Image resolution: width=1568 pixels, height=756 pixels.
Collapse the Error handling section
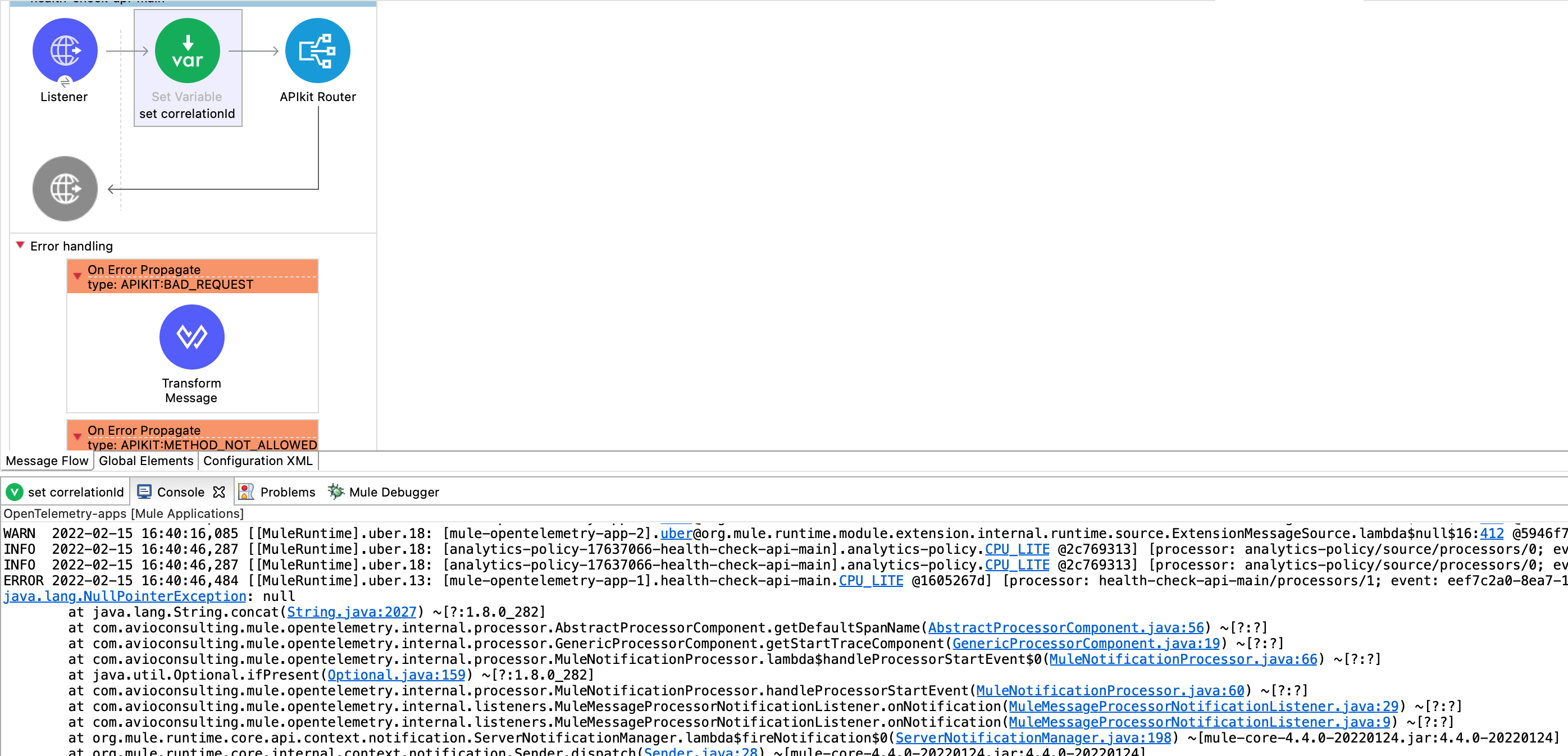click(x=21, y=246)
